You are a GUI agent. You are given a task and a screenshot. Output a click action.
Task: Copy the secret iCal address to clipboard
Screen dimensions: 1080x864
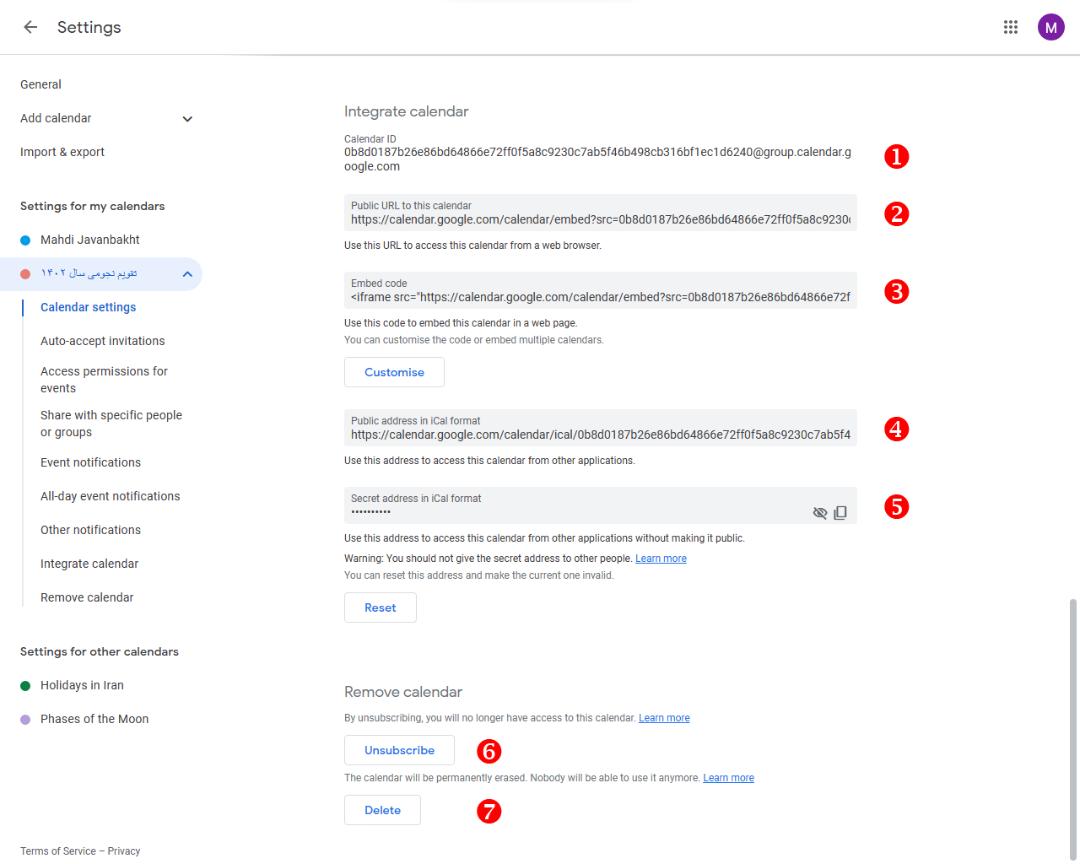(840, 513)
